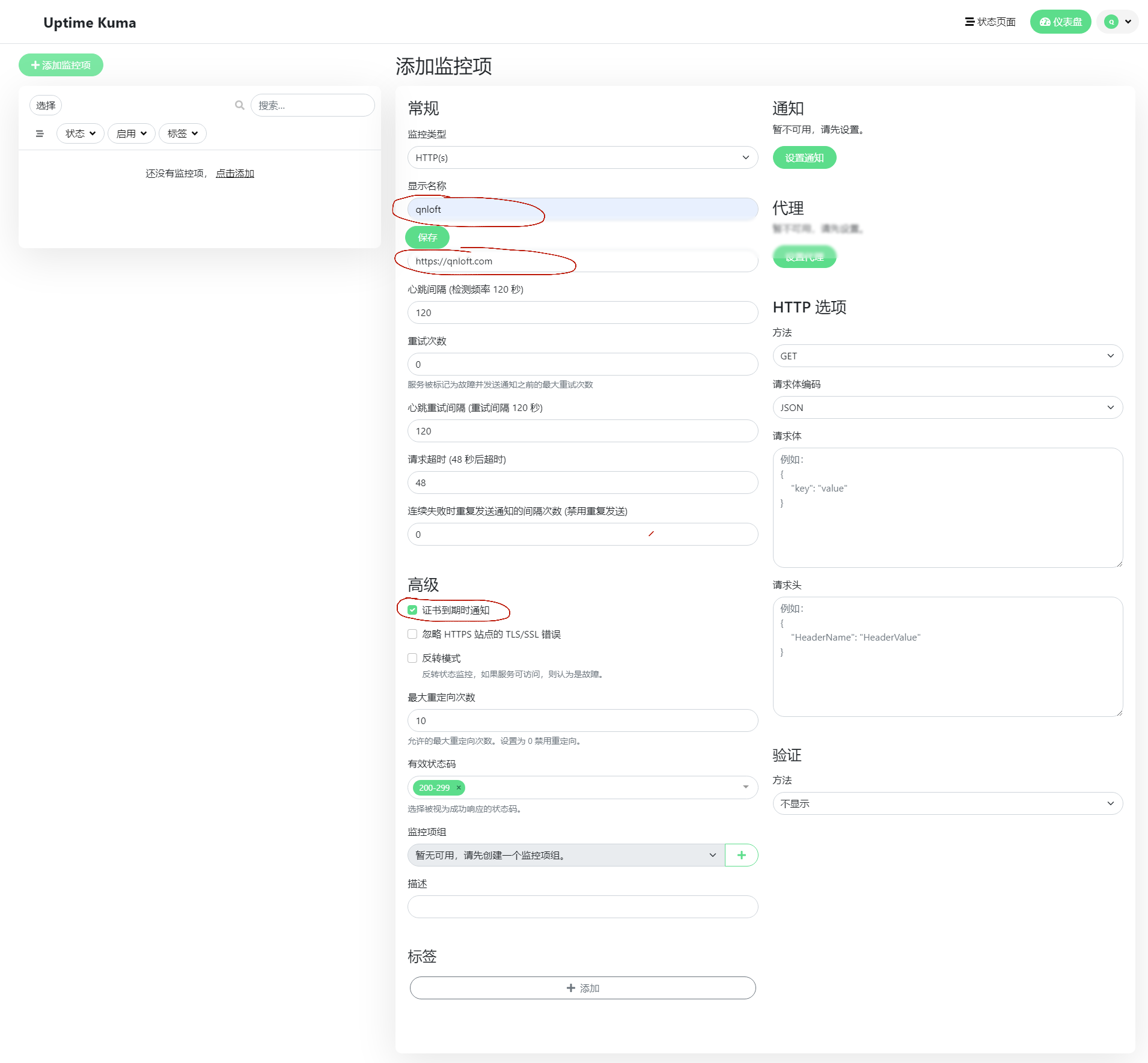This screenshot has height=1063, width=1148.
Task: Enable 忽略 HTTPS 站点的 TLS/SSL 错误 checkbox
Action: click(412, 634)
